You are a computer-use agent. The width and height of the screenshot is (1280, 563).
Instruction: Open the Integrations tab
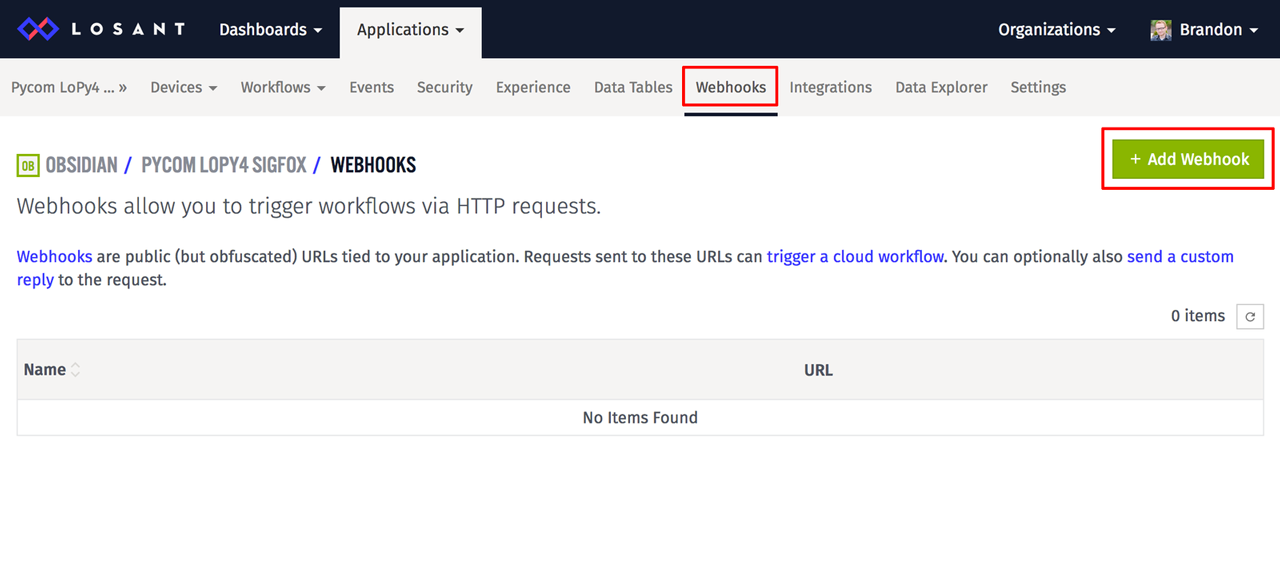830,88
